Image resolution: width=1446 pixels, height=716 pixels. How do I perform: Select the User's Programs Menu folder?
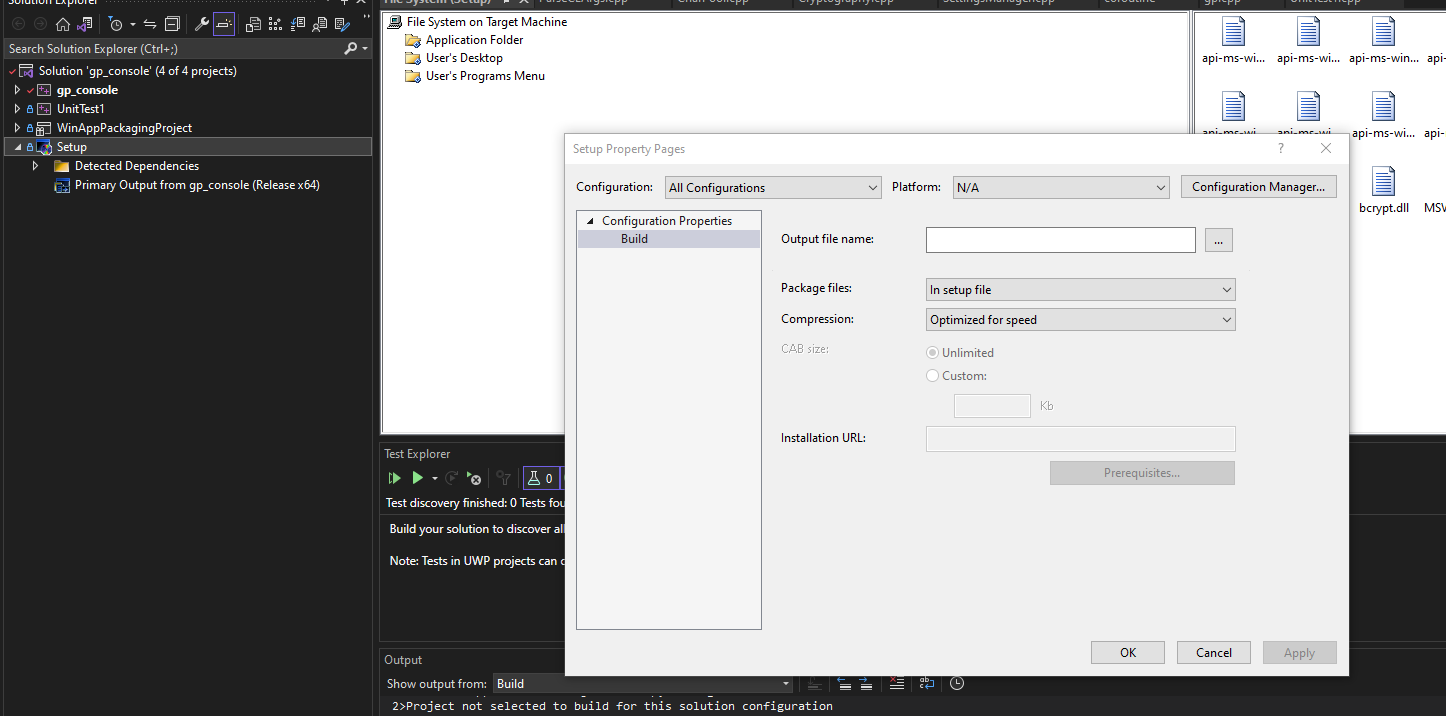(x=485, y=76)
